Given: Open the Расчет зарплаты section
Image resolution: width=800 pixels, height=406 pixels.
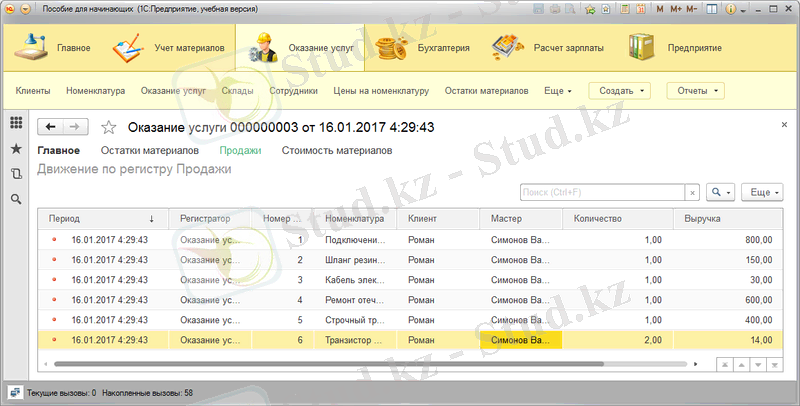Looking at the screenshot, I should [x=547, y=48].
